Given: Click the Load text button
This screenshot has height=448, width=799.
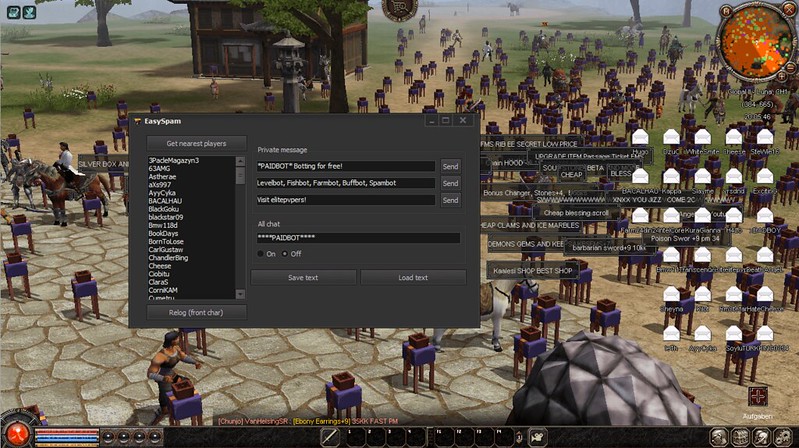Looking at the screenshot, I should click(x=413, y=278).
